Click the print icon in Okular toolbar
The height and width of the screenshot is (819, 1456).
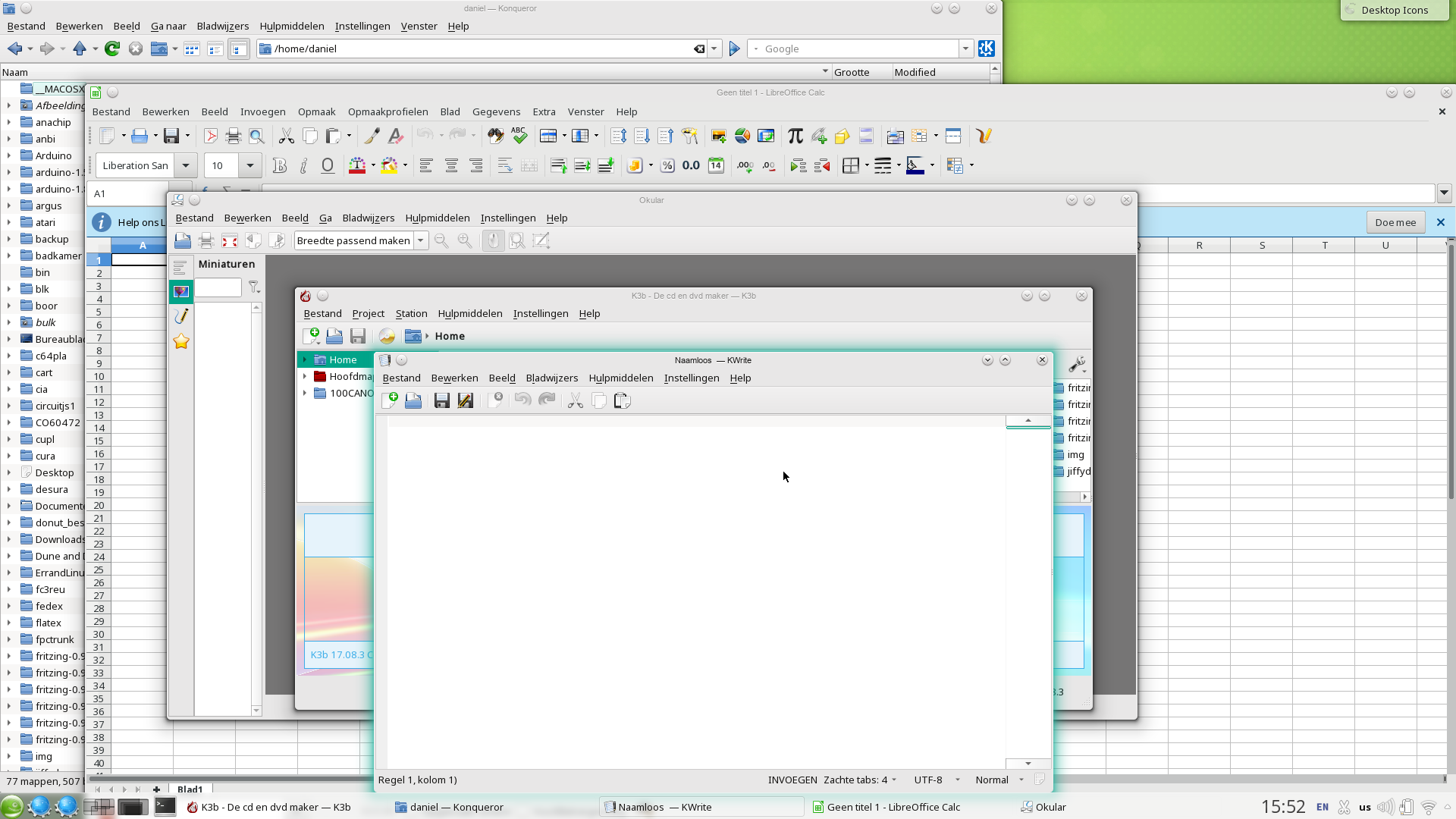[206, 240]
